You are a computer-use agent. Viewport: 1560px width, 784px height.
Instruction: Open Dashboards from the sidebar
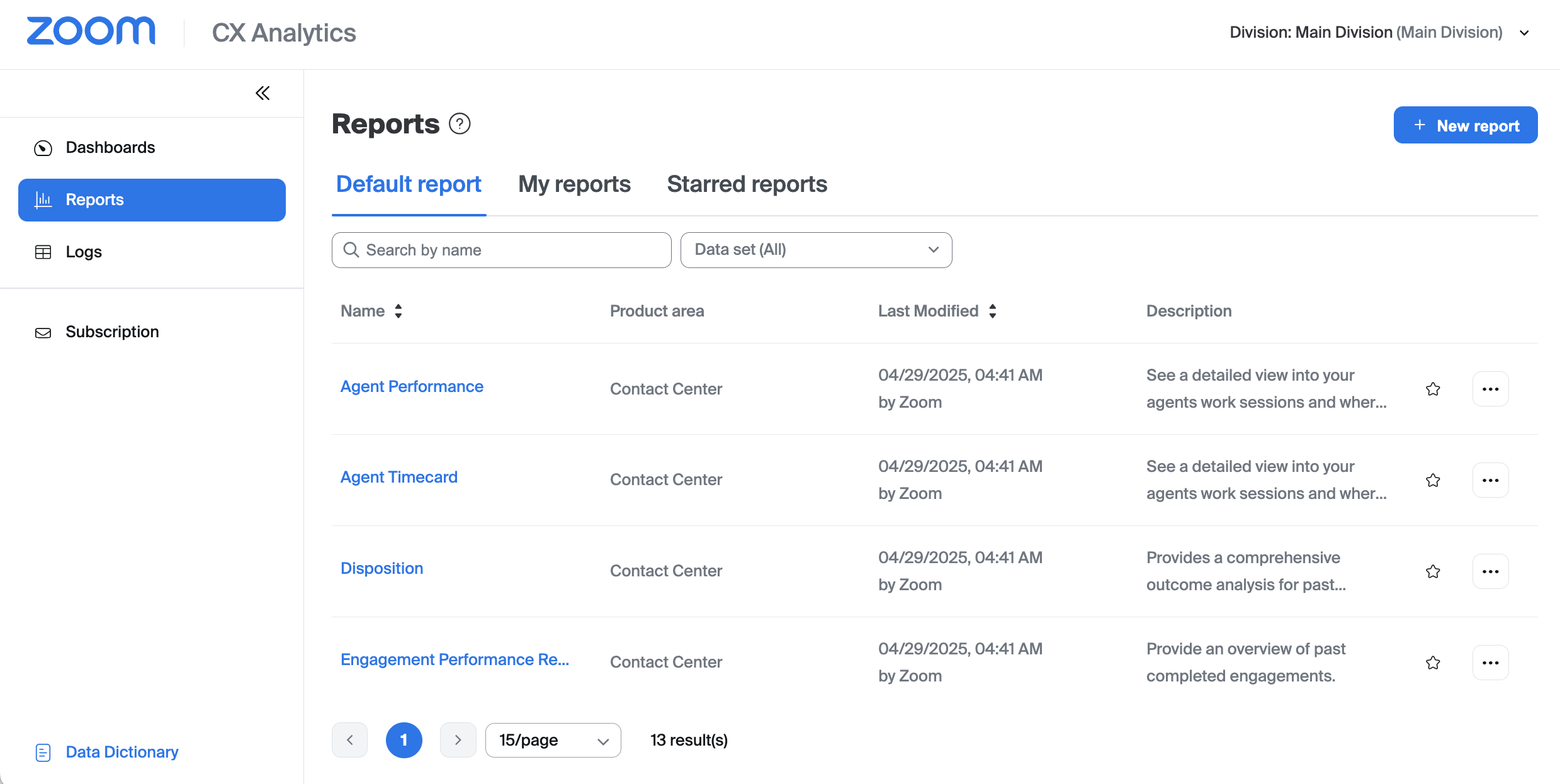[x=110, y=147]
